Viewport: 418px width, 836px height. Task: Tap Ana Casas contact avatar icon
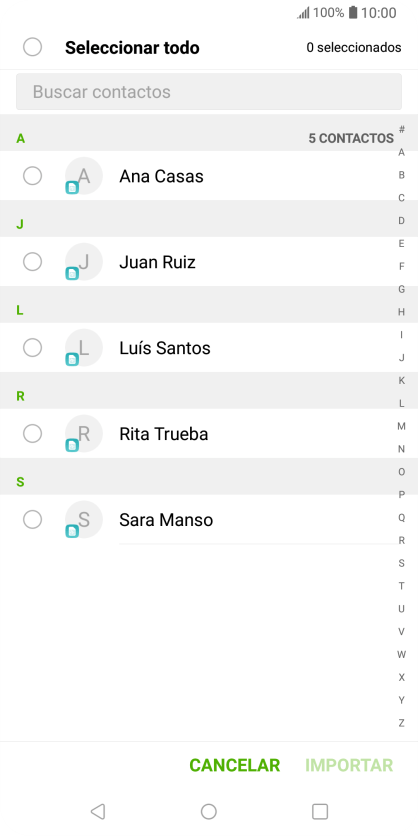pos(84,176)
